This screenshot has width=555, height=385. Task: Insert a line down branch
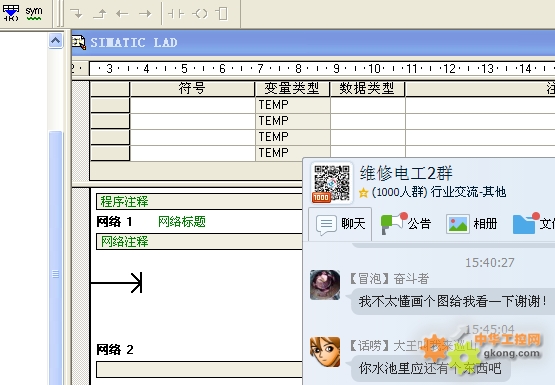tap(76, 14)
